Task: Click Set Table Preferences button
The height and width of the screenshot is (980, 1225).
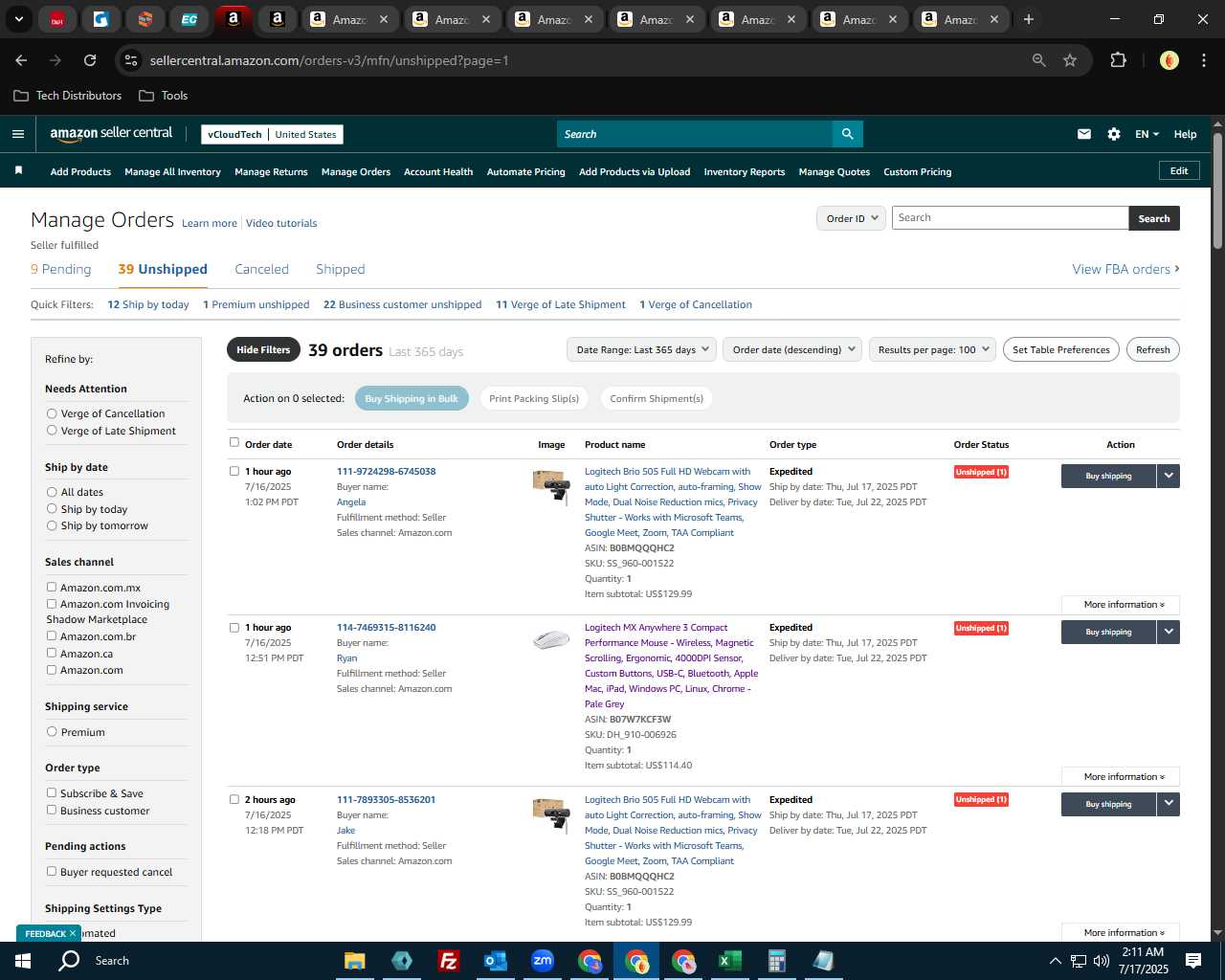Action: click(1061, 349)
